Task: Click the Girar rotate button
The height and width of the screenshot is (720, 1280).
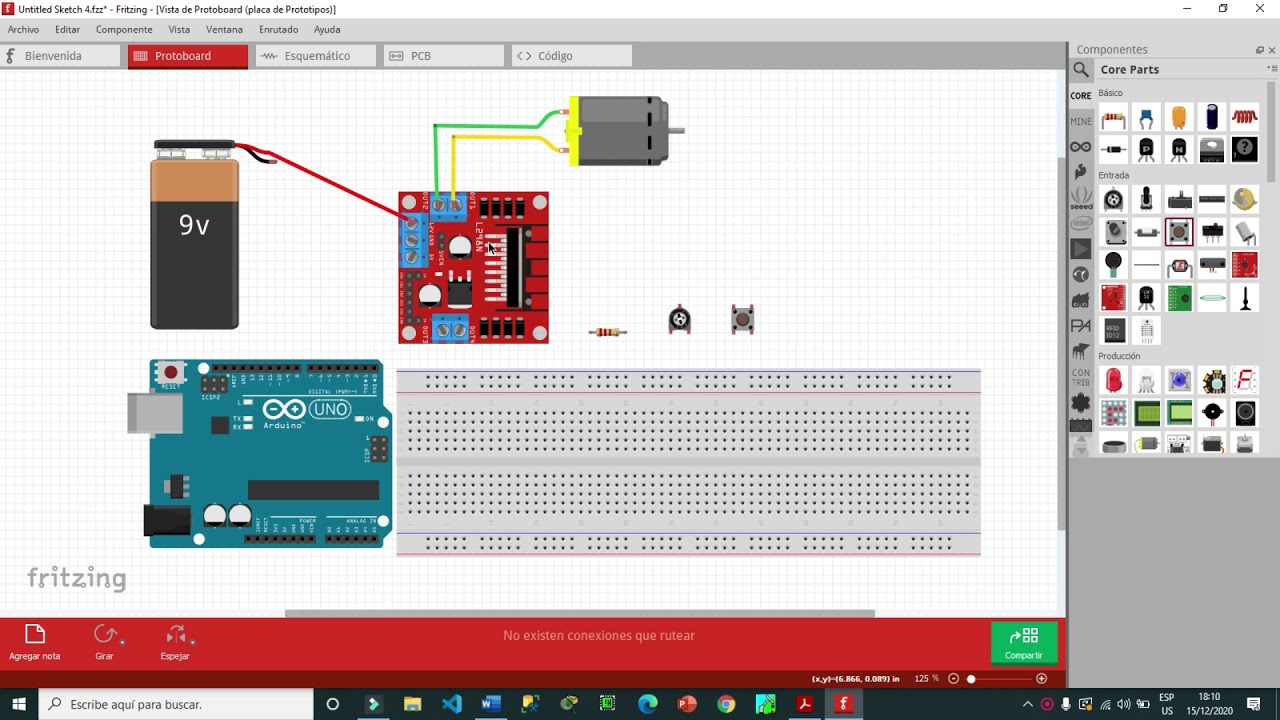Action: click(x=104, y=643)
